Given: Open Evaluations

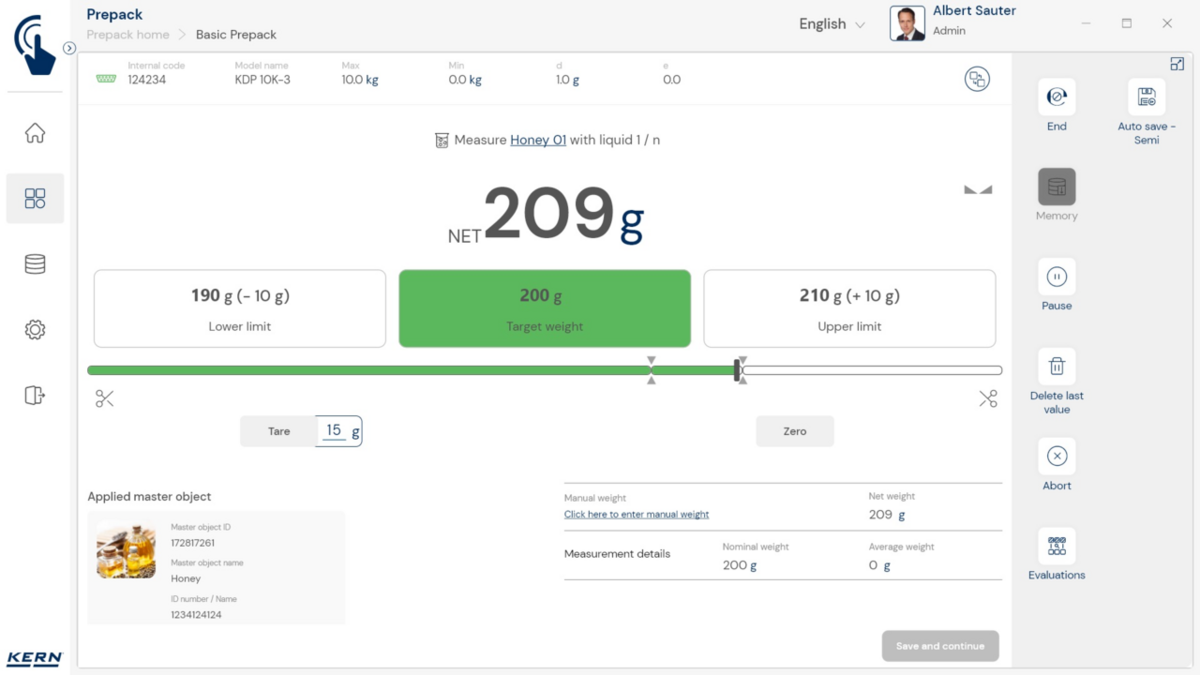Looking at the screenshot, I should tap(1056, 546).
